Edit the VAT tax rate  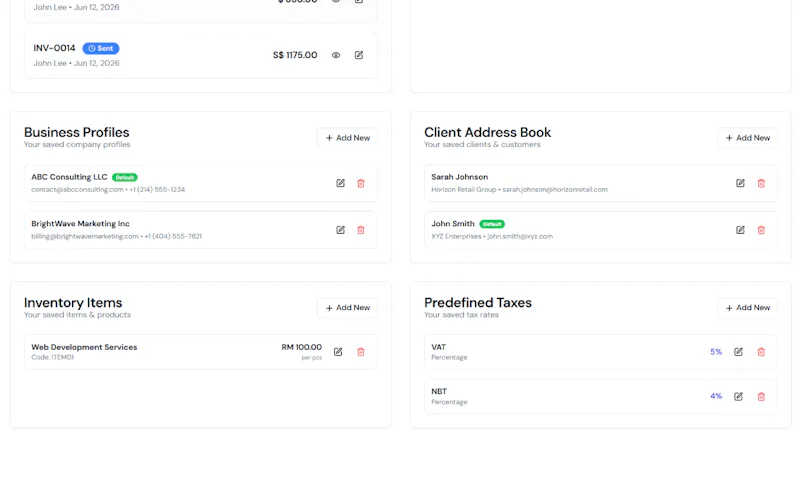738,352
